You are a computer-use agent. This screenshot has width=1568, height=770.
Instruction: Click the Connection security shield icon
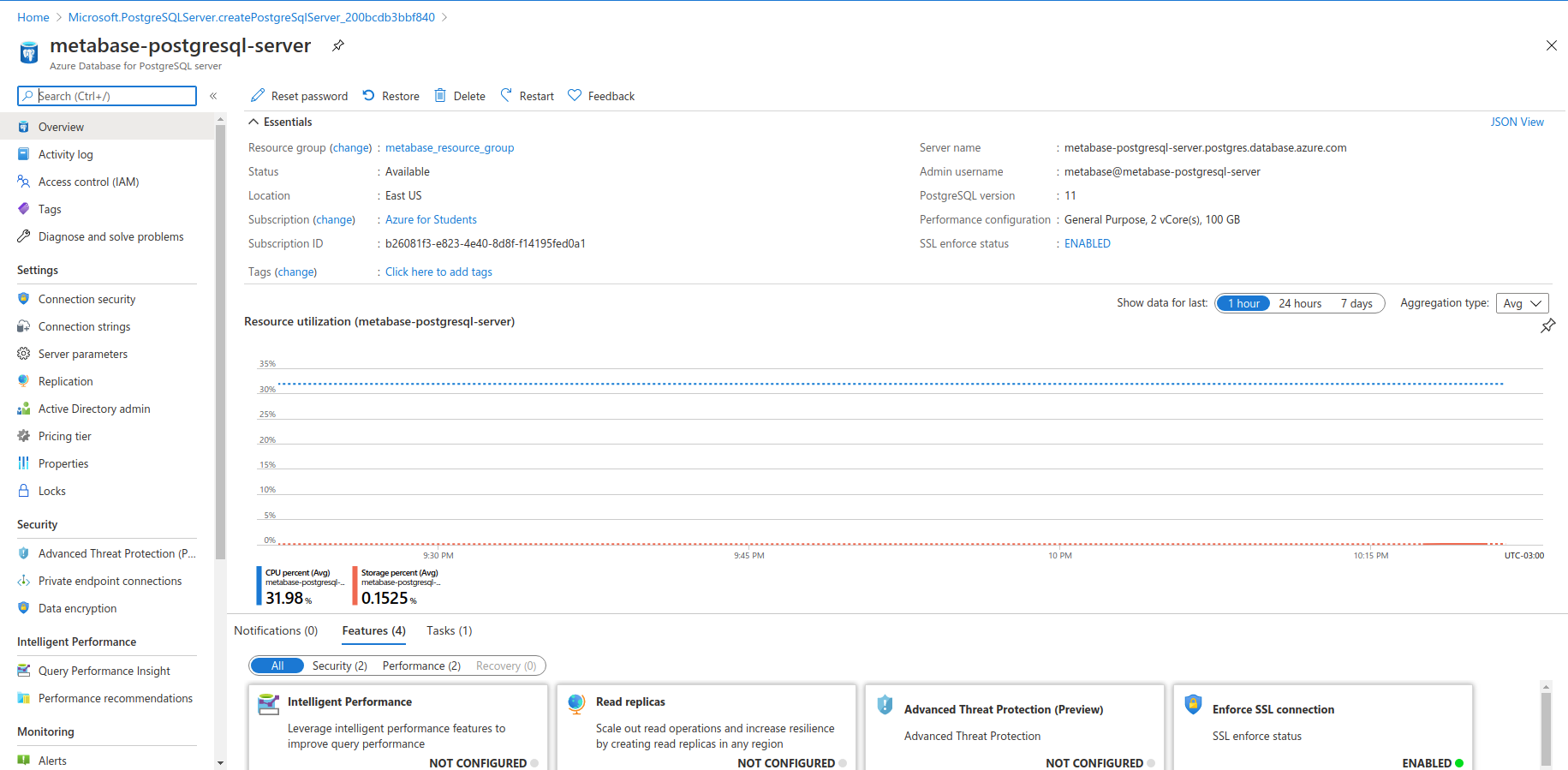pos(24,299)
